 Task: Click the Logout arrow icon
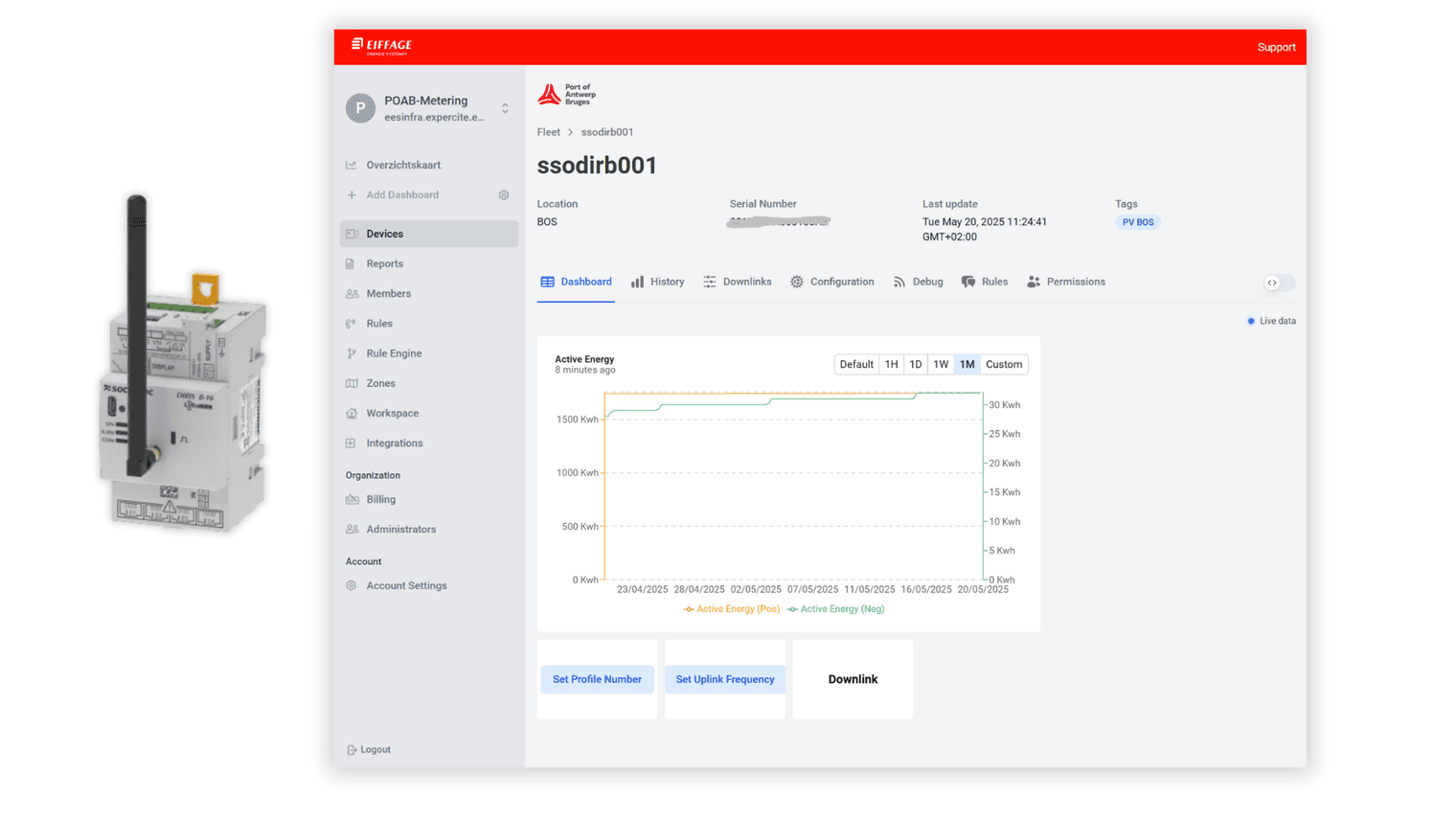coord(352,750)
